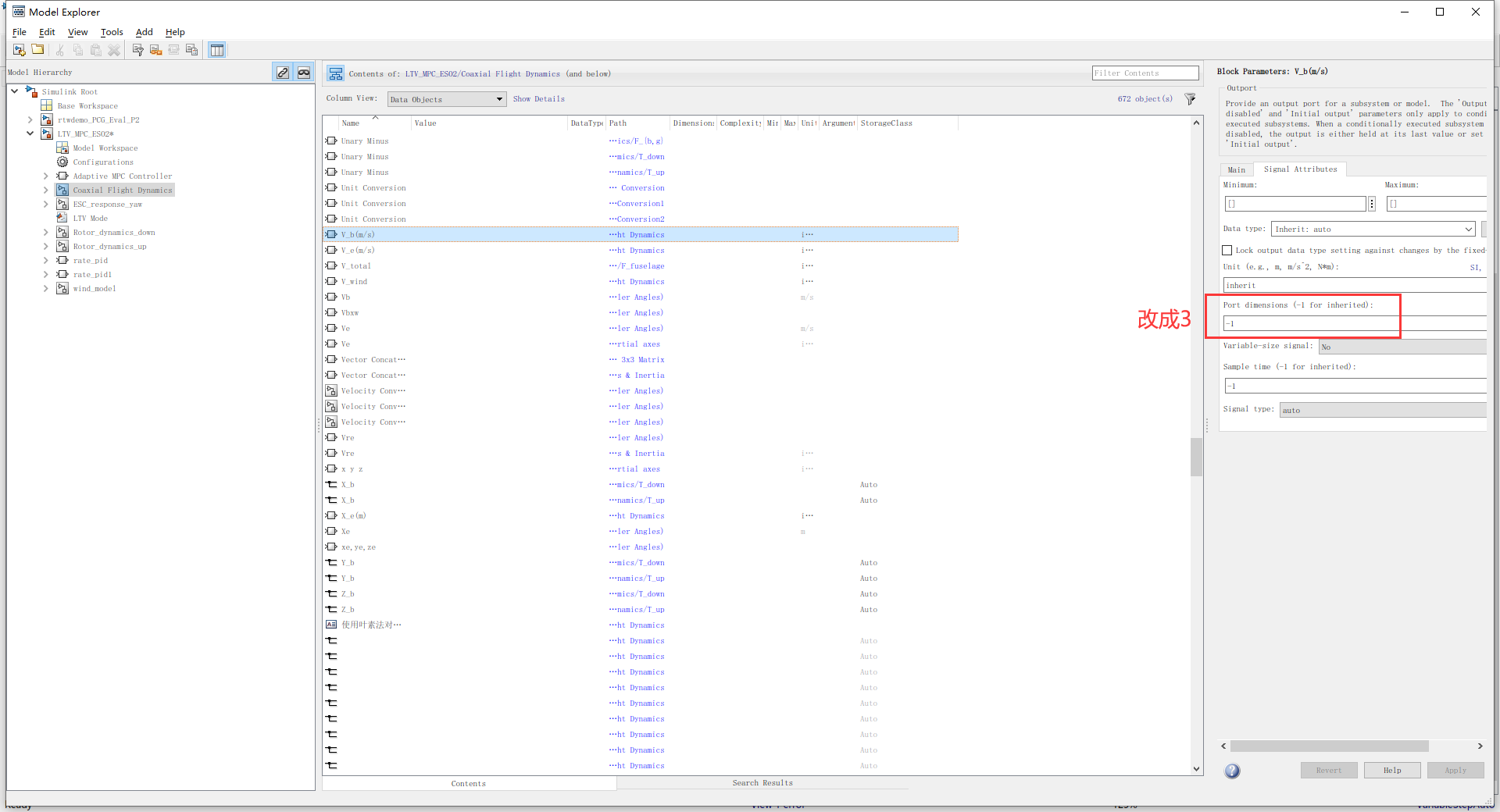Expand the Rotor_dynamics_down node
This screenshot has height=812, width=1500.
pos(46,232)
